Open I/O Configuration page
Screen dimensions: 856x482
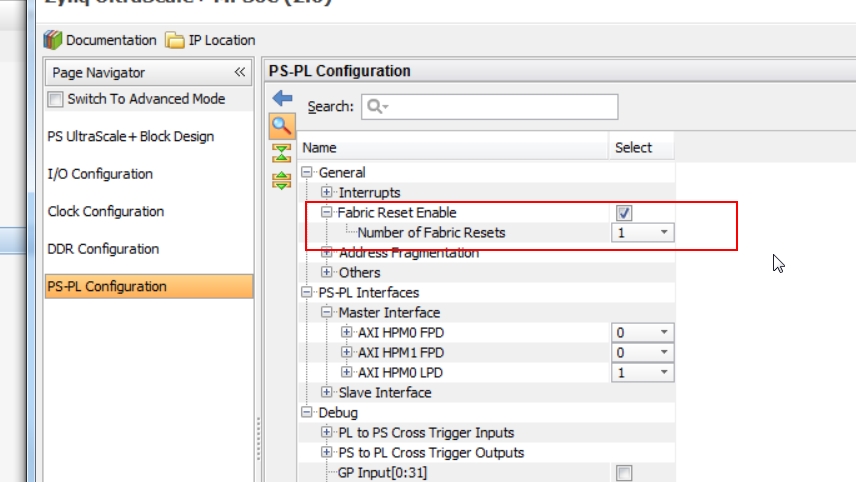click(100, 174)
